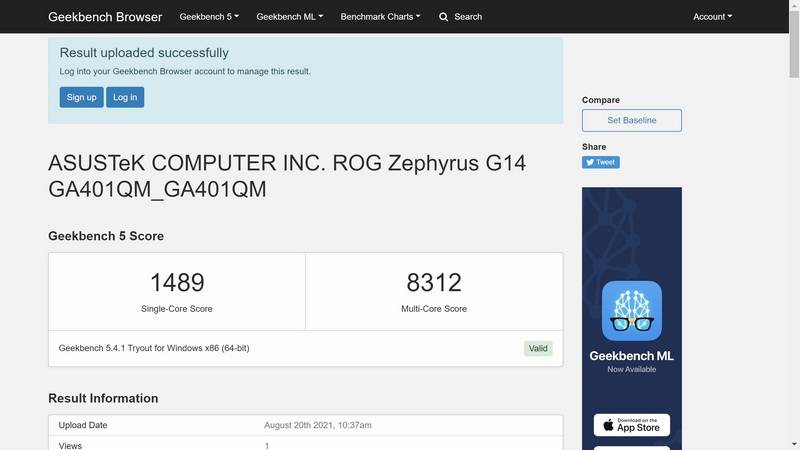Select the single-core score 1489

tap(177, 283)
